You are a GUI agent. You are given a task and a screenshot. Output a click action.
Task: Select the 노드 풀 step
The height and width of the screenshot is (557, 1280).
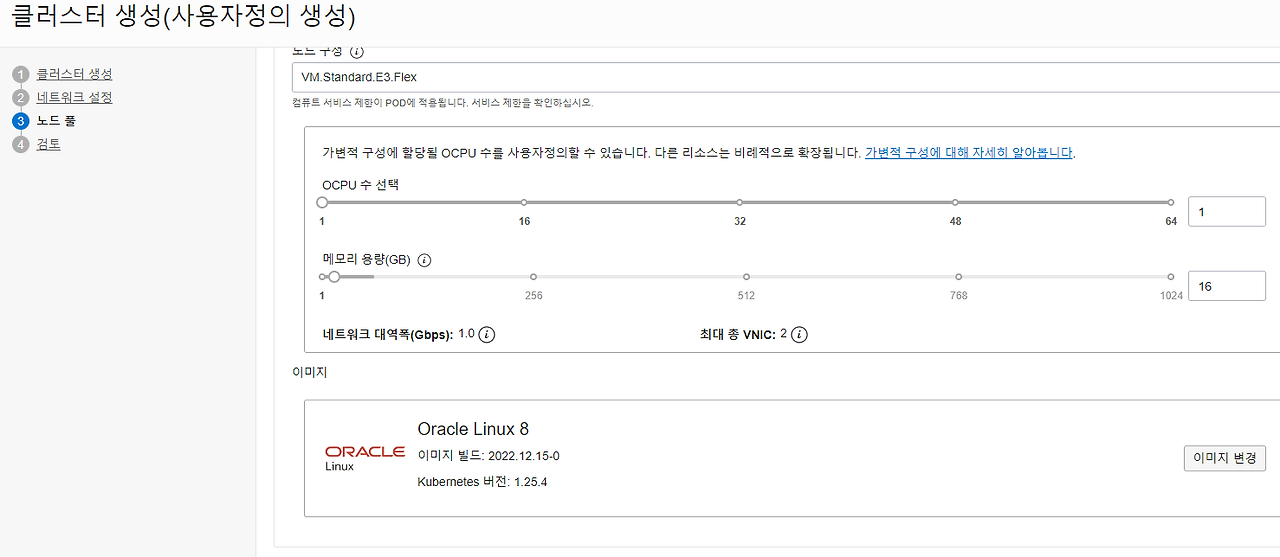pyautogui.click(x=56, y=121)
